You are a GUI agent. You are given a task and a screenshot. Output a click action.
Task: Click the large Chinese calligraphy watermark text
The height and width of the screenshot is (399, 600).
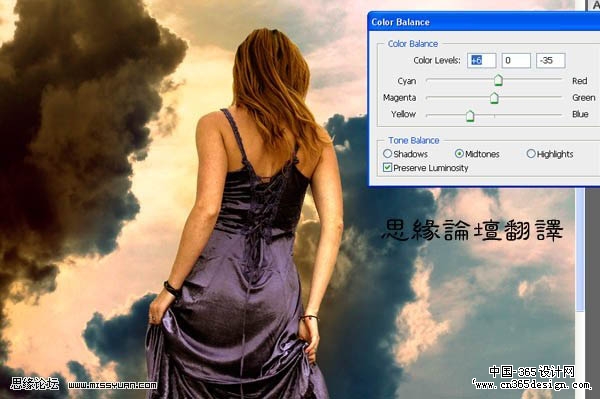click(x=473, y=230)
